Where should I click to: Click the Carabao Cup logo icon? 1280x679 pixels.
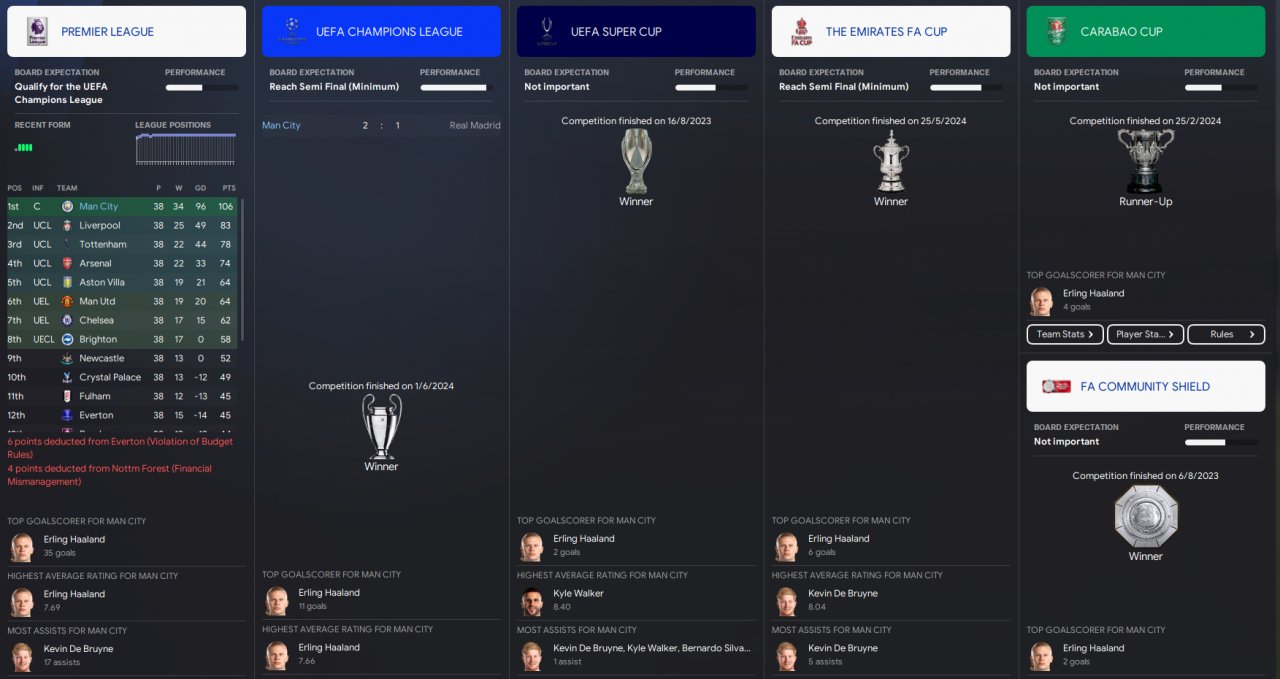click(x=1056, y=31)
